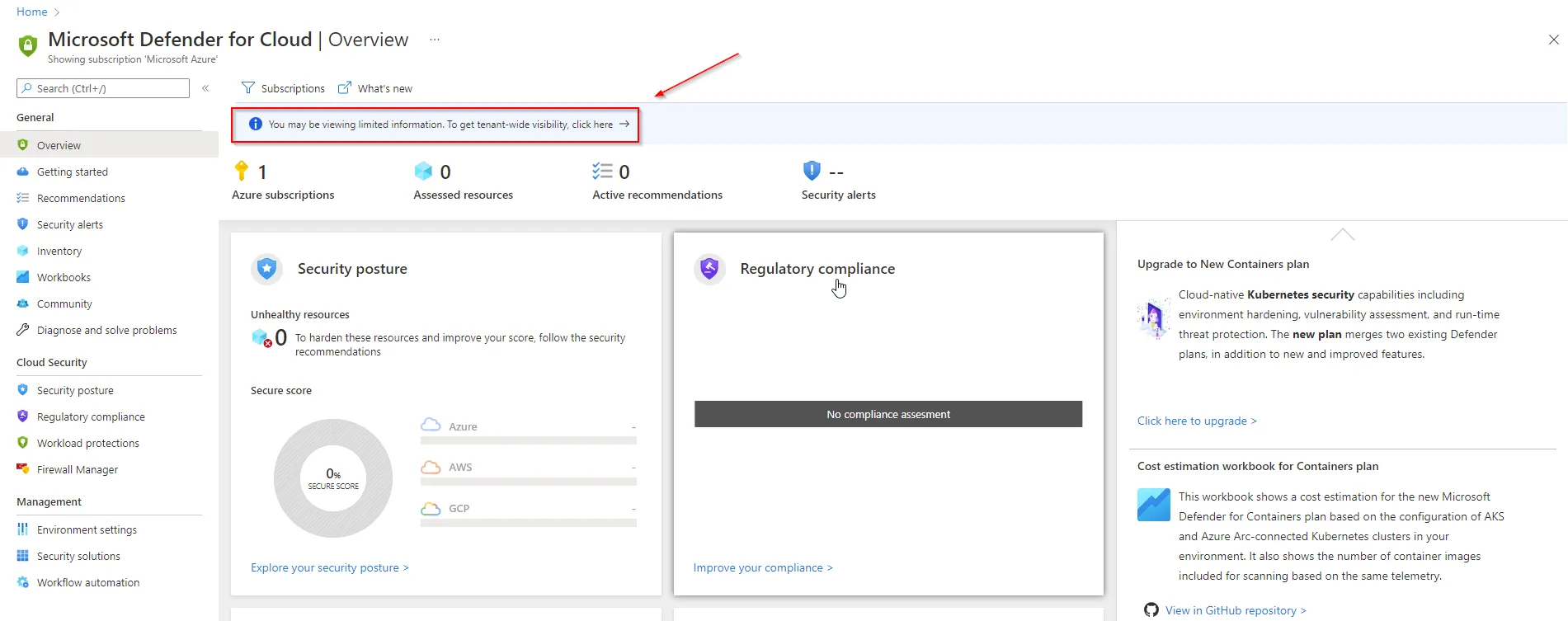Click the Subscriptions filter funnel icon
1568x621 pixels.
coord(248,88)
